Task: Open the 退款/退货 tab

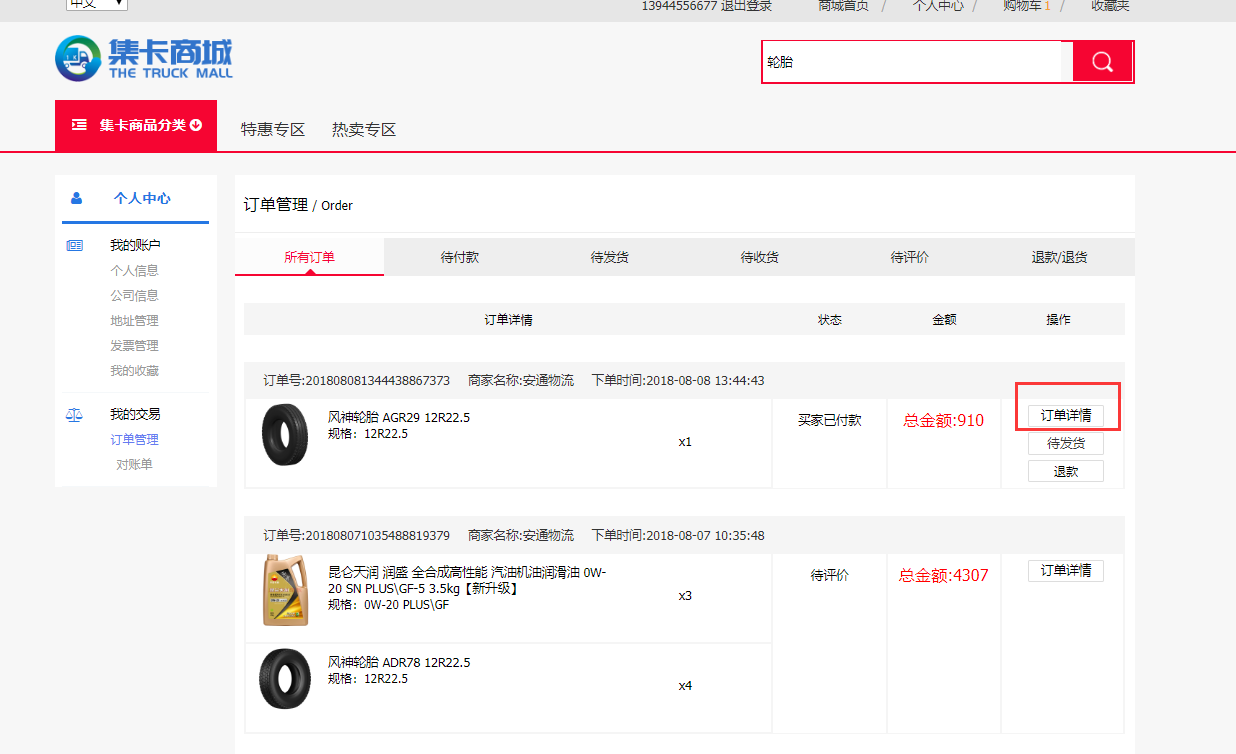Action: click(1059, 257)
